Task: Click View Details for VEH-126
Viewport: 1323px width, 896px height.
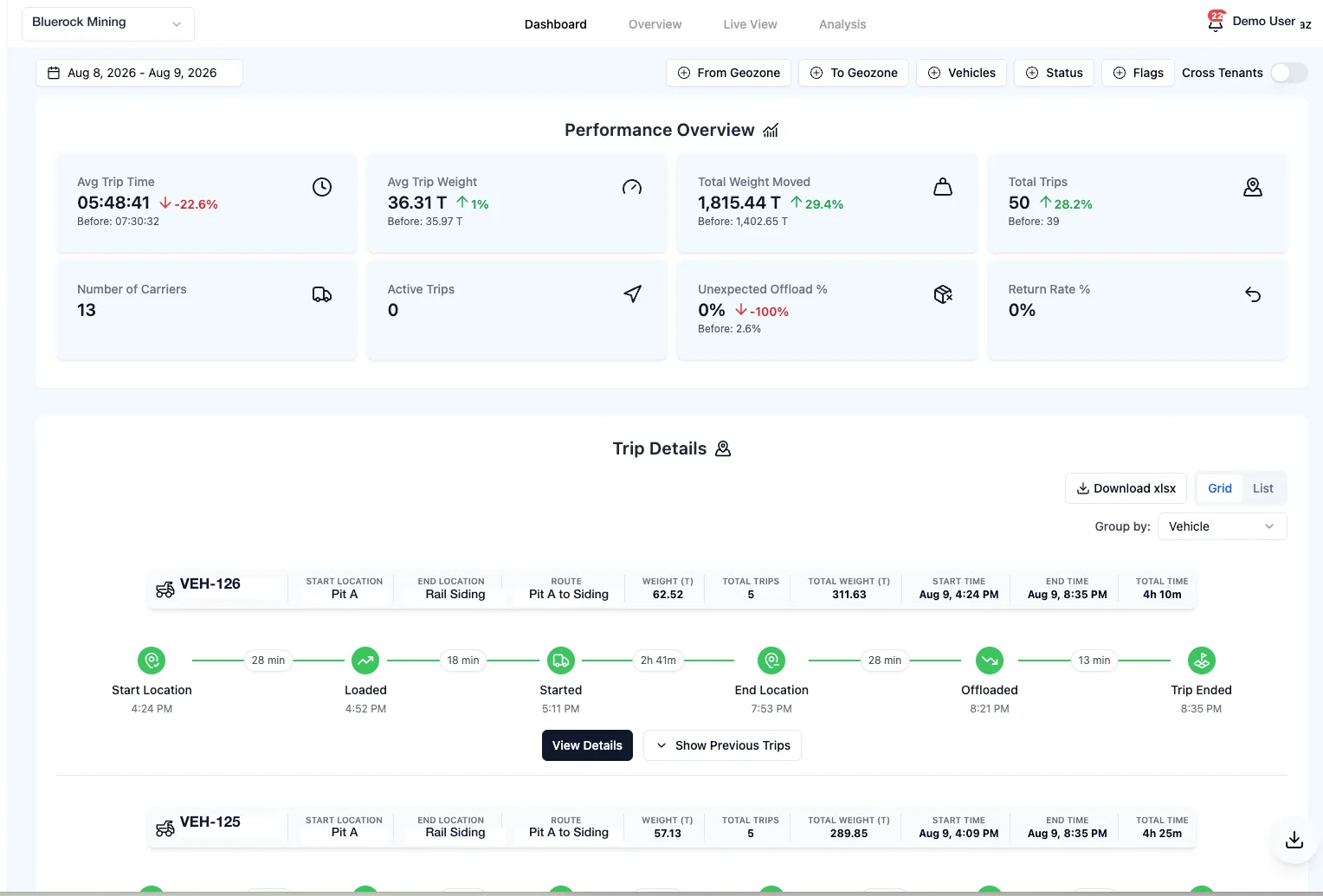Action: tap(587, 745)
